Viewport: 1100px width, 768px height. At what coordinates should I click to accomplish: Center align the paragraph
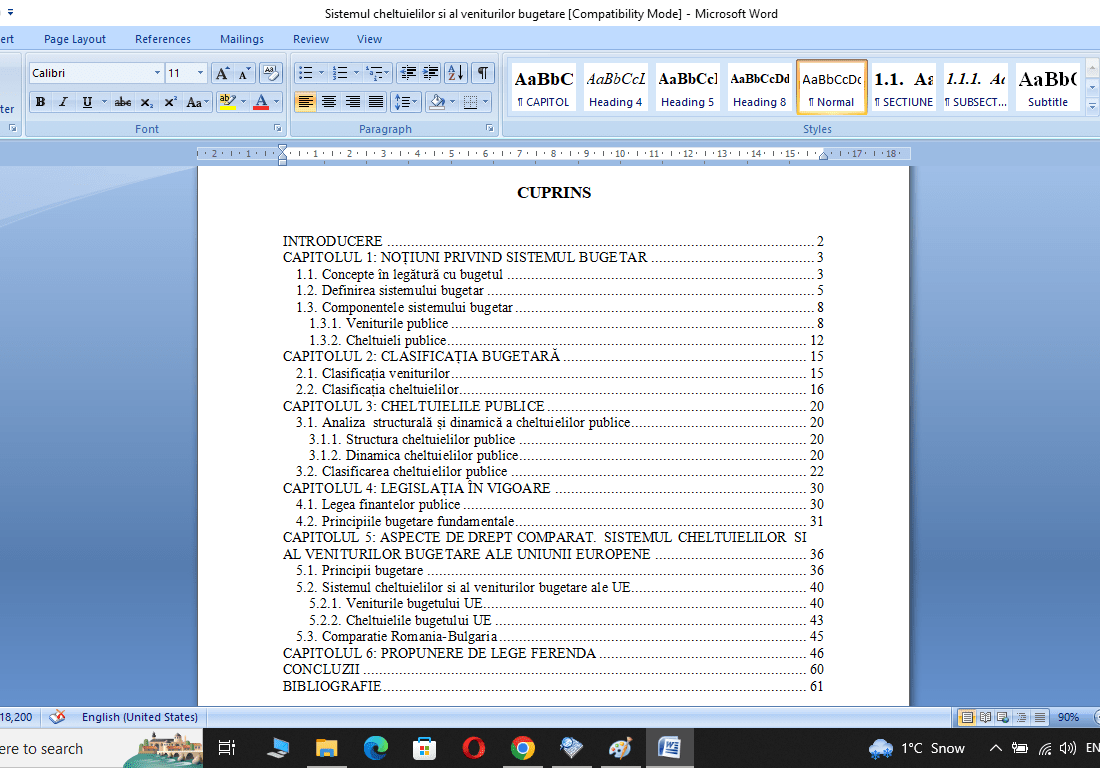[329, 102]
